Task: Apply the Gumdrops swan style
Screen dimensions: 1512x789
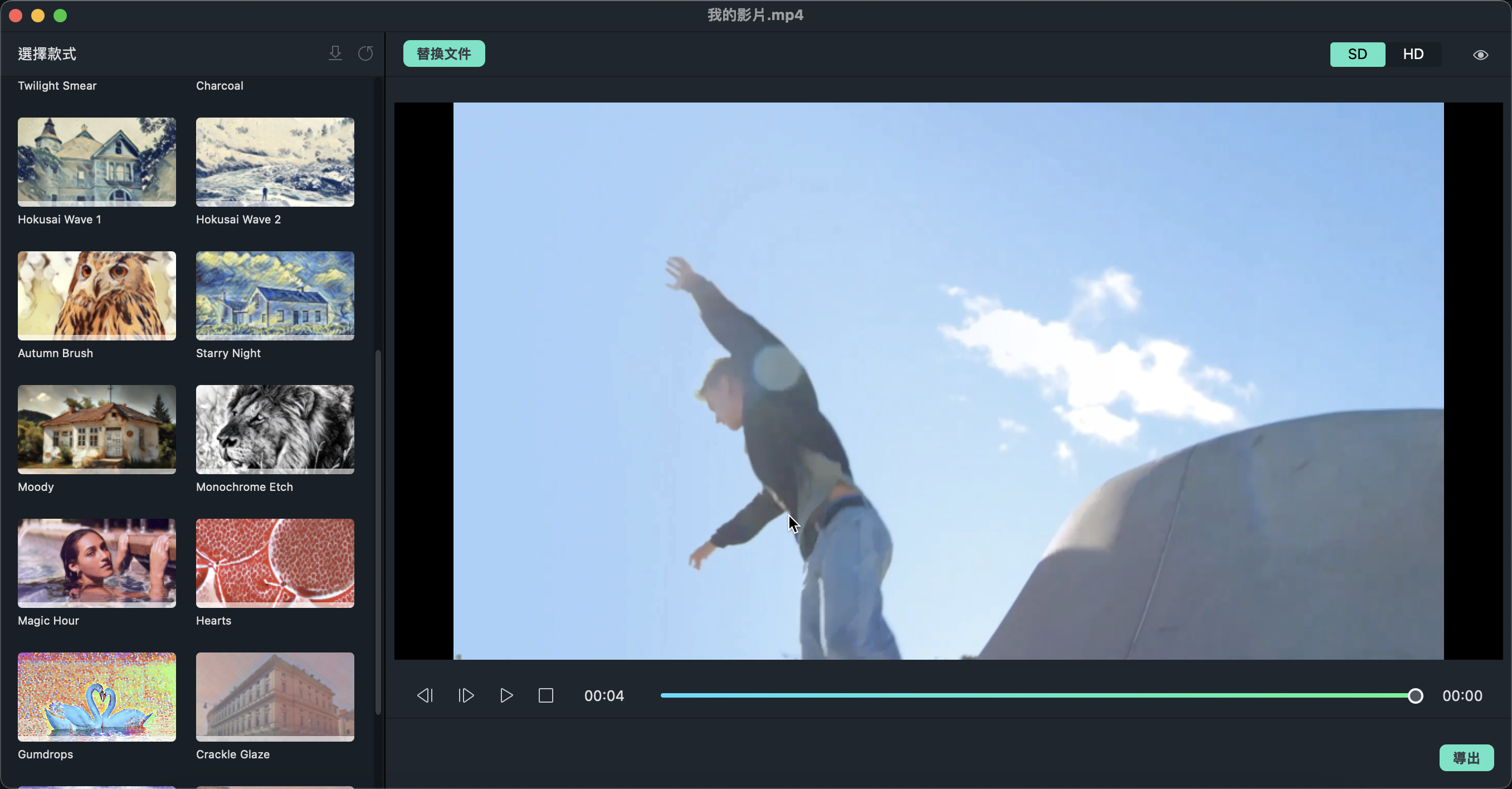Action: click(97, 697)
